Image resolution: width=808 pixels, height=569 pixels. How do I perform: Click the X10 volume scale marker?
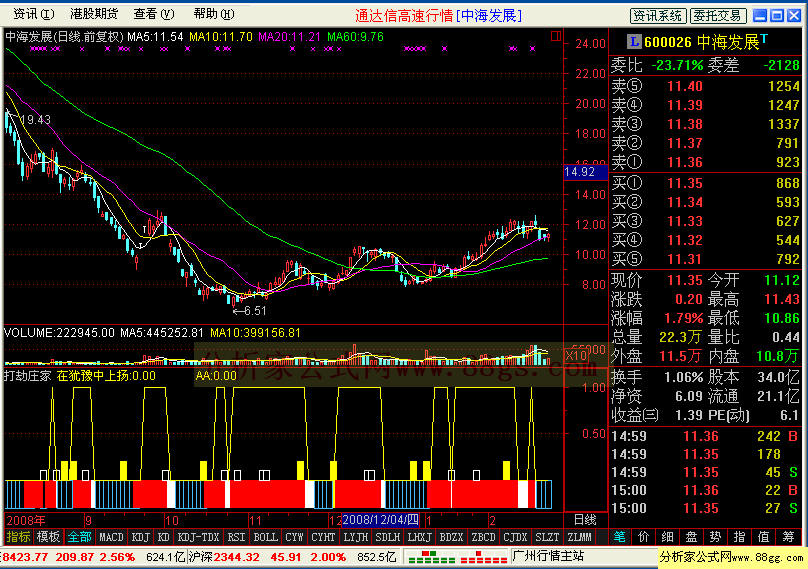coord(575,355)
